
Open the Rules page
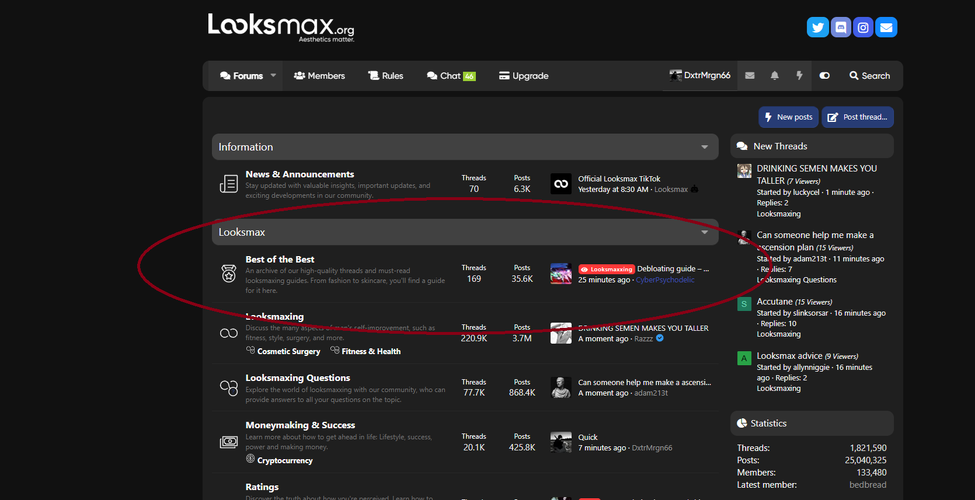(385, 76)
